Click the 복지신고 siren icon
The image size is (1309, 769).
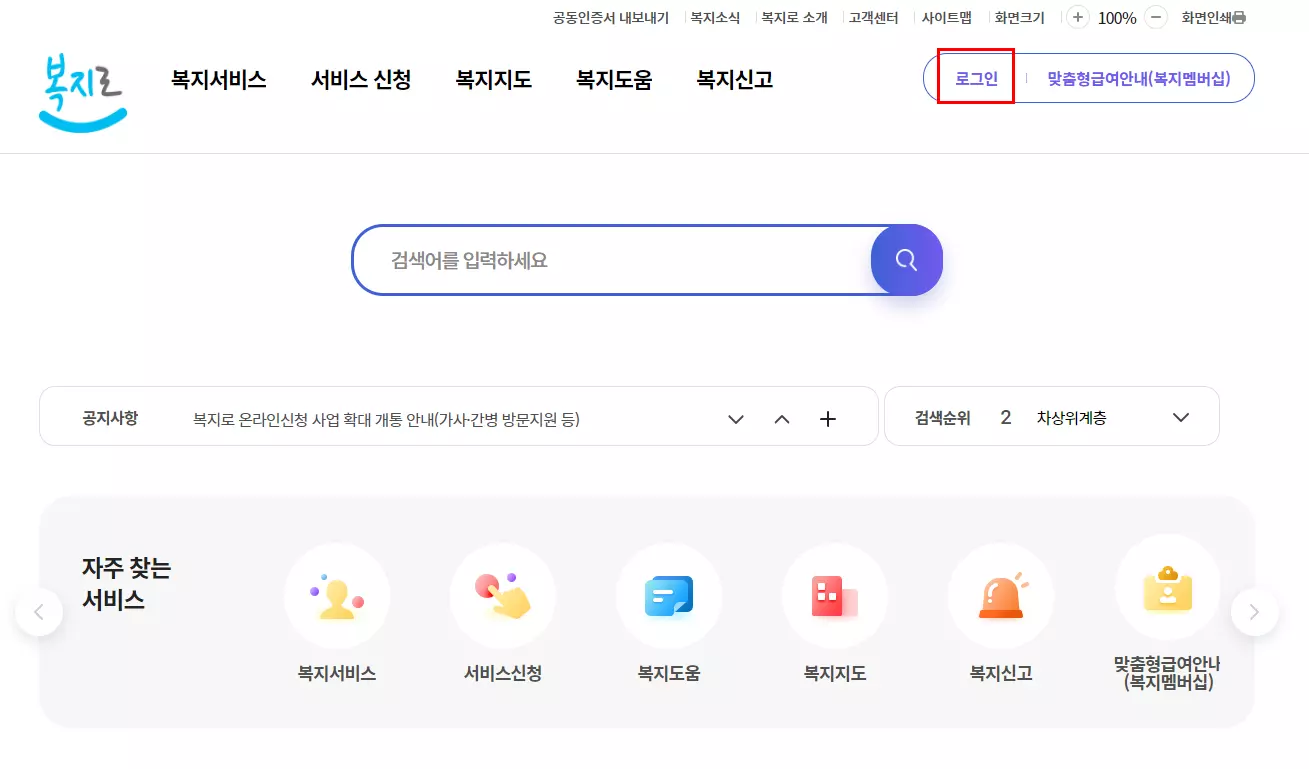[x=1001, y=596]
